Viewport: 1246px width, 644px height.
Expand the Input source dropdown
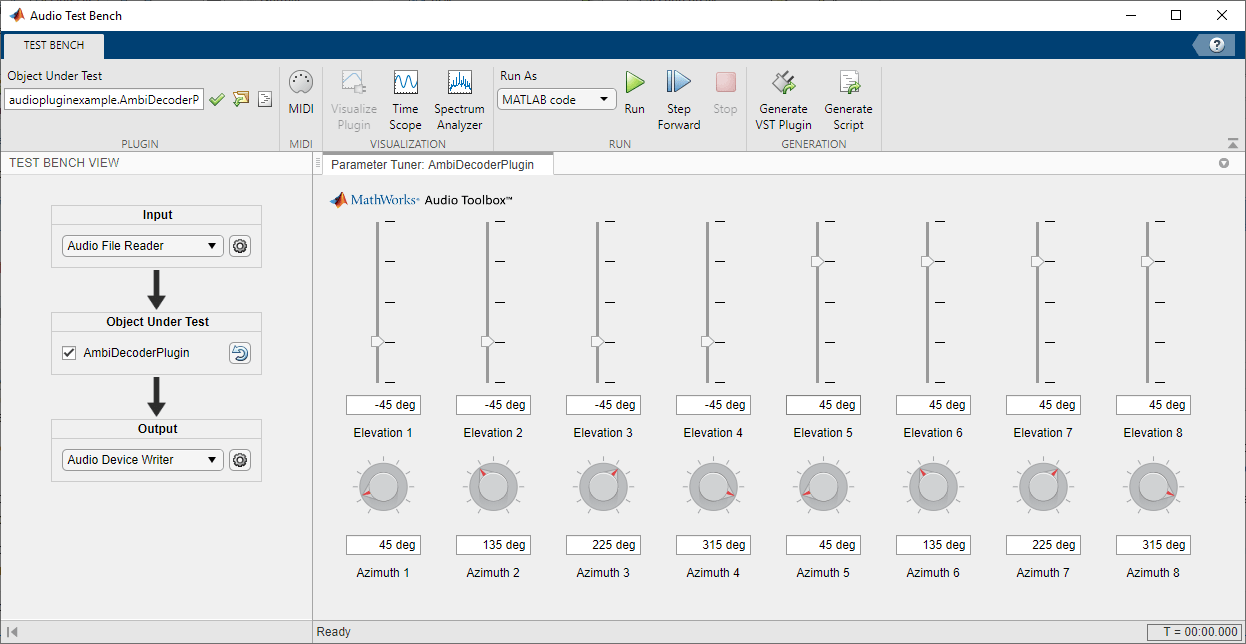pyautogui.click(x=143, y=246)
